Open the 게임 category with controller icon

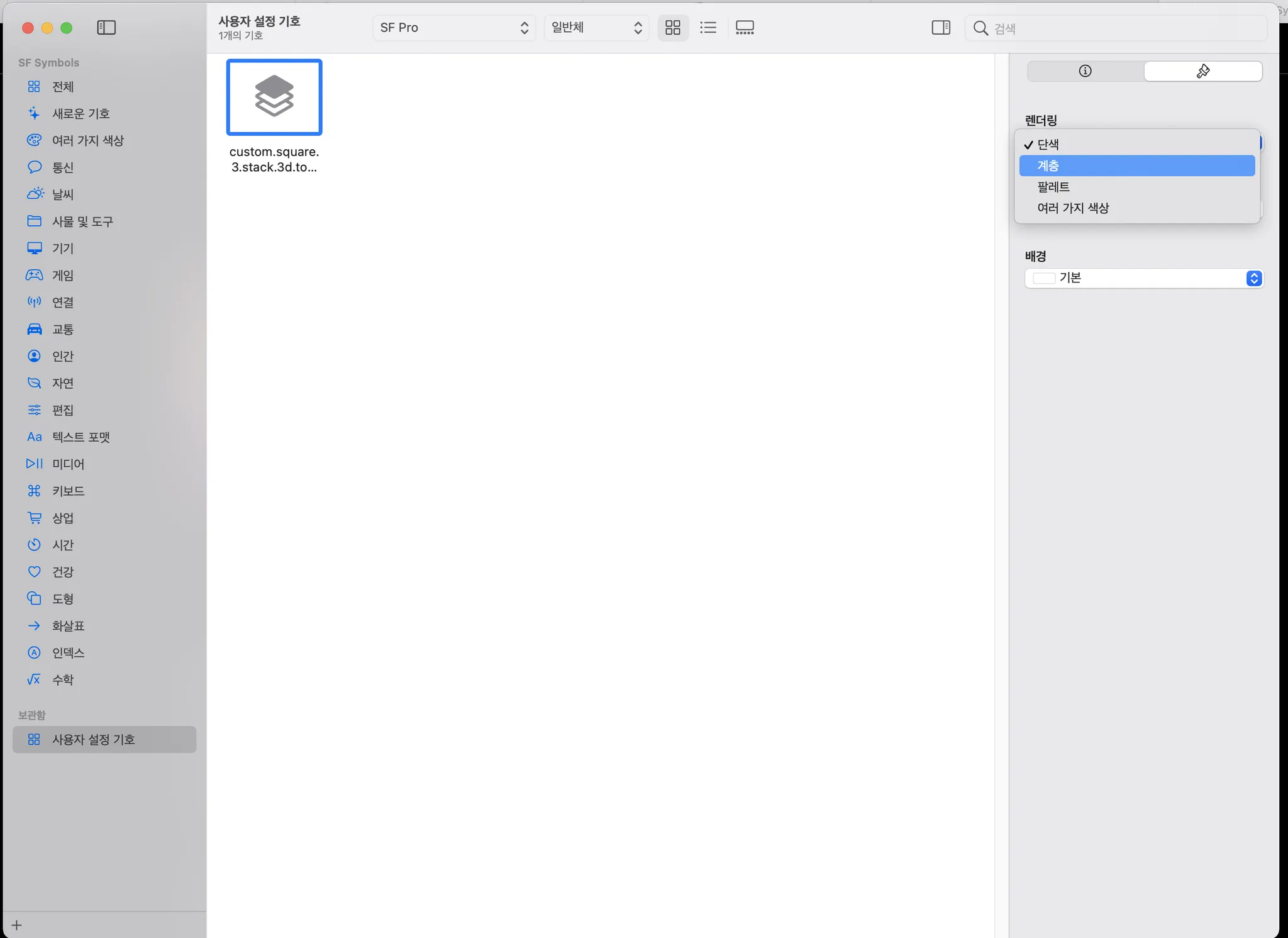62,276
